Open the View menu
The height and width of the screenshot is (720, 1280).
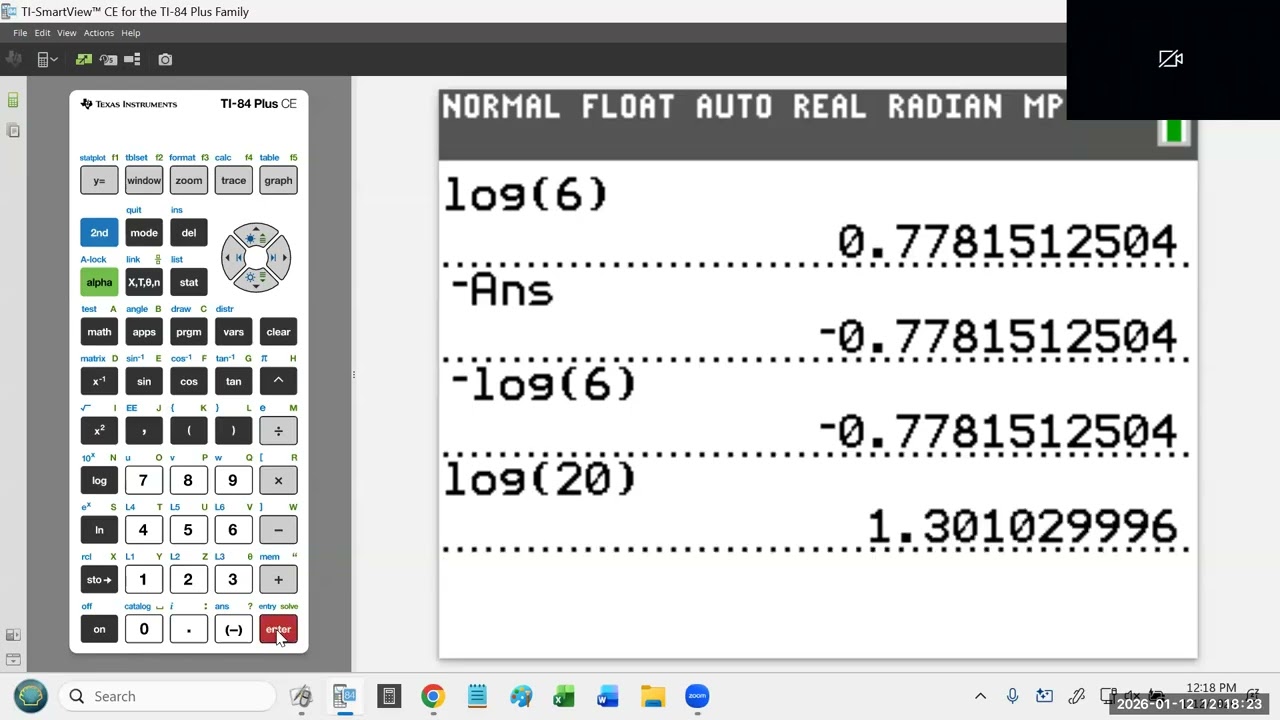click(x=66, y=33)
